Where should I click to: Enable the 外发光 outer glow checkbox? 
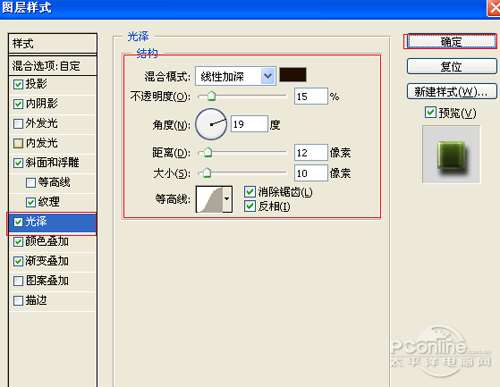click(x=18, y=124)
